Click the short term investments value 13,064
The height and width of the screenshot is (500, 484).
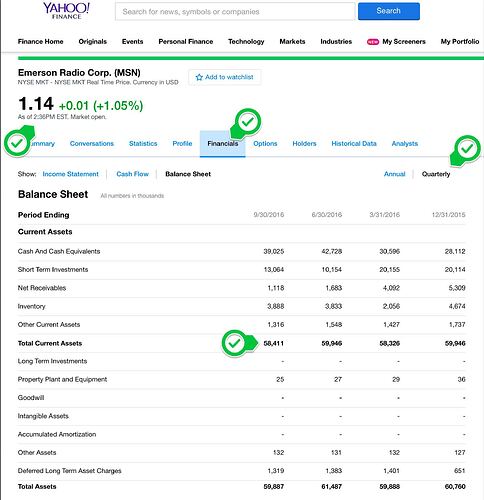tap(274, 270)
